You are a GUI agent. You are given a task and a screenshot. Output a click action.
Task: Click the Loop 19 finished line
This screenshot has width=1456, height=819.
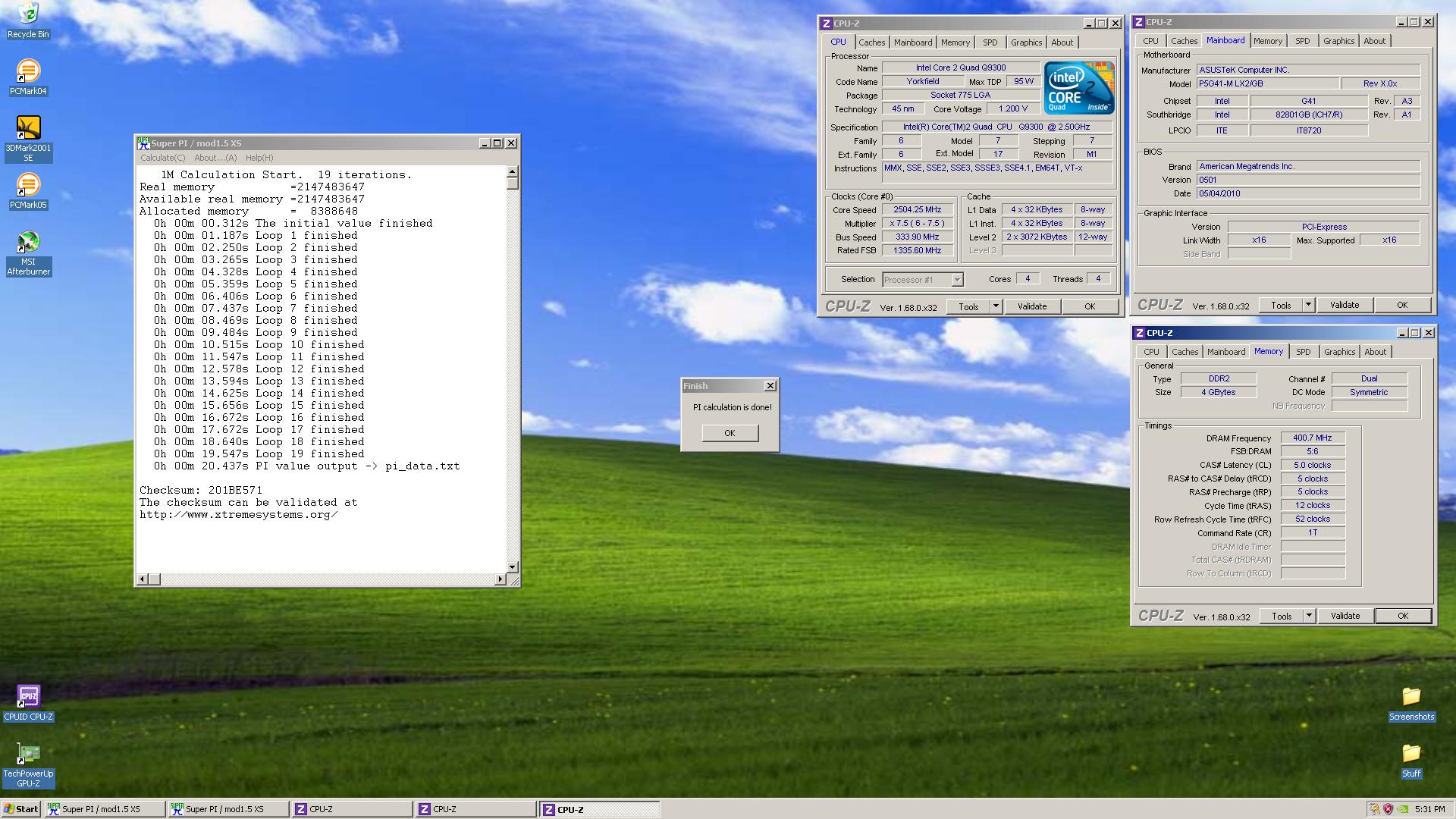(x=259, y=453)
